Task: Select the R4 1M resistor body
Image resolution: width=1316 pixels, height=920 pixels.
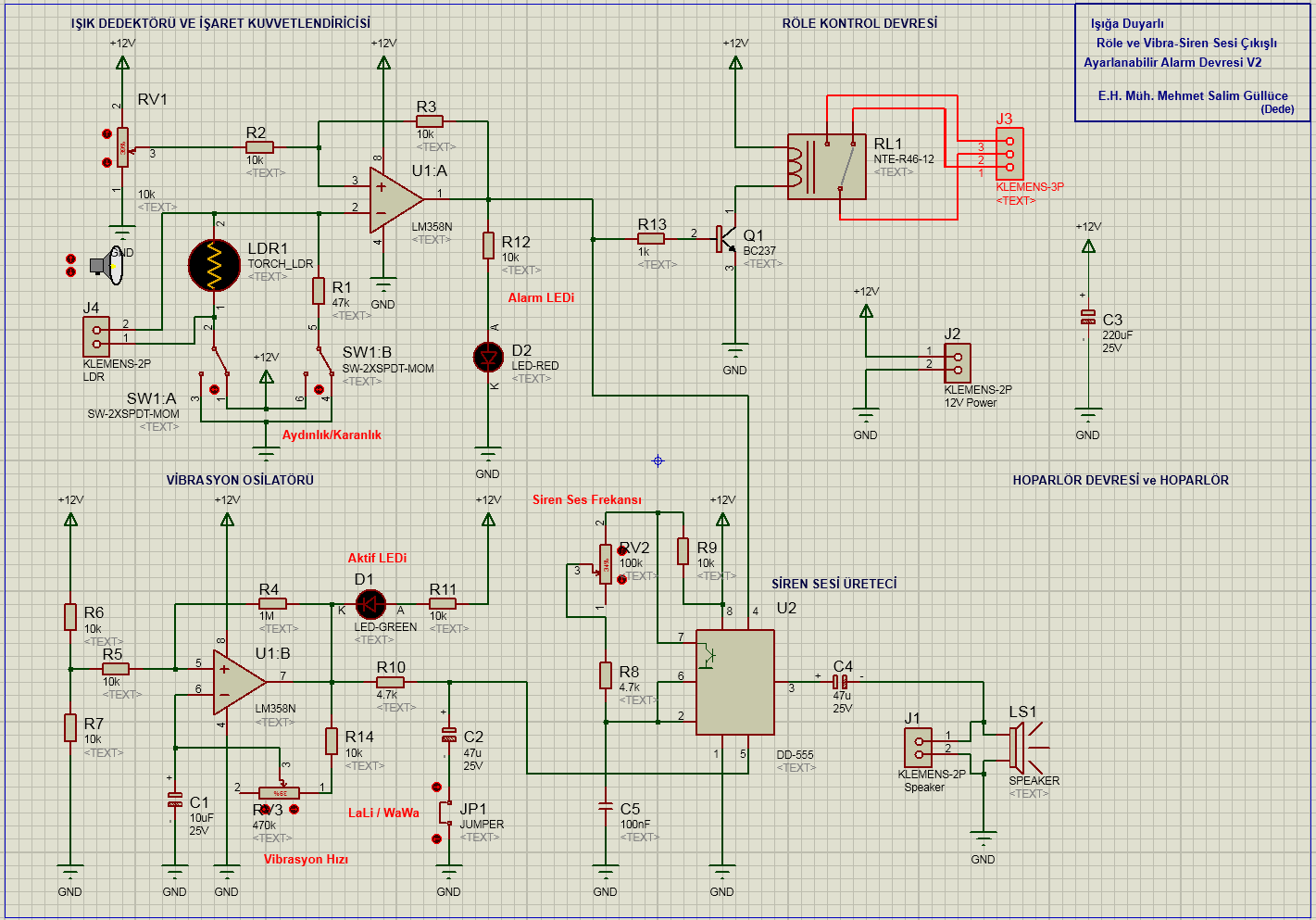Action: coord(272,604)
